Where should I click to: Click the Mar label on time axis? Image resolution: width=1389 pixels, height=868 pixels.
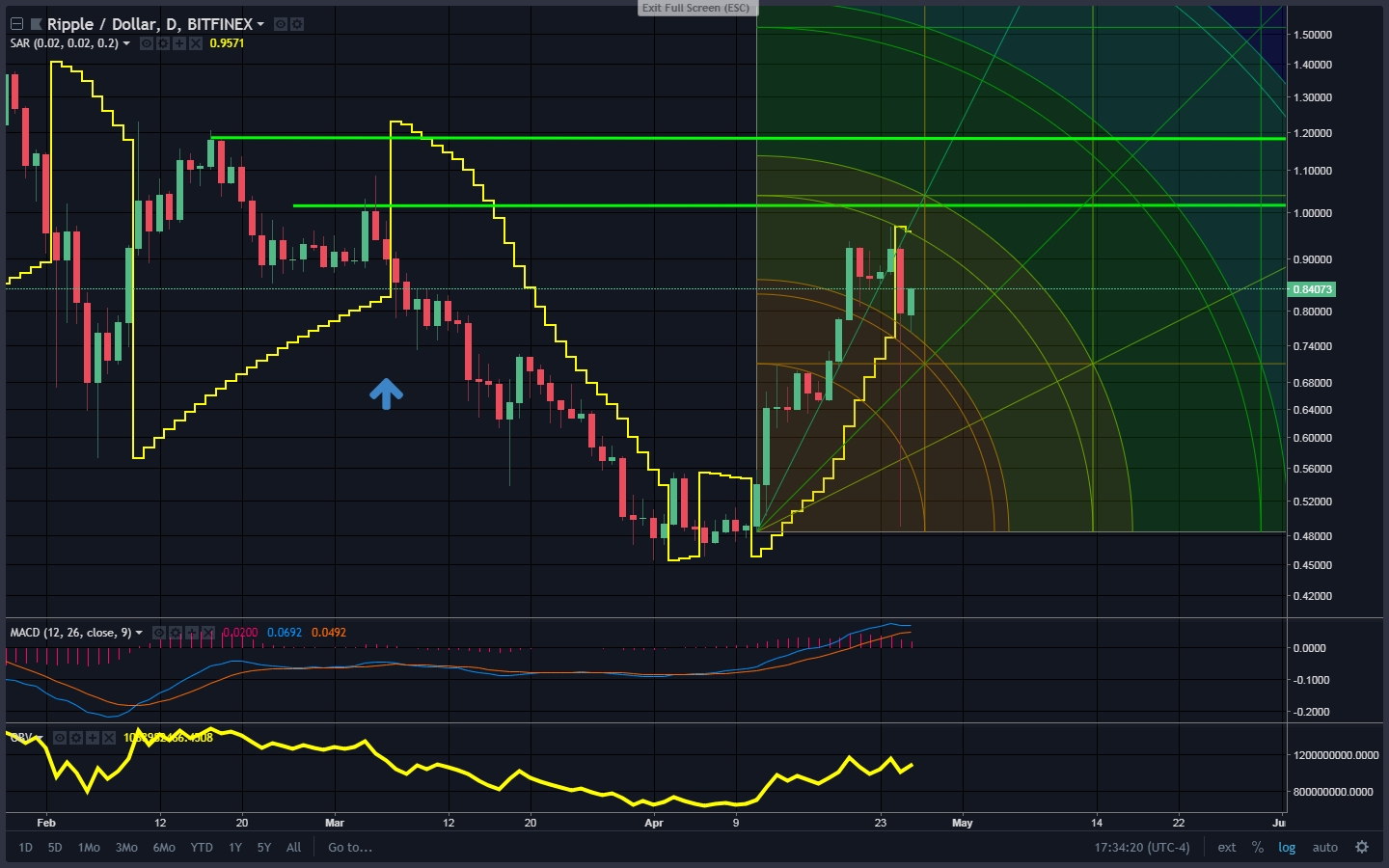[x=335, y=823]
